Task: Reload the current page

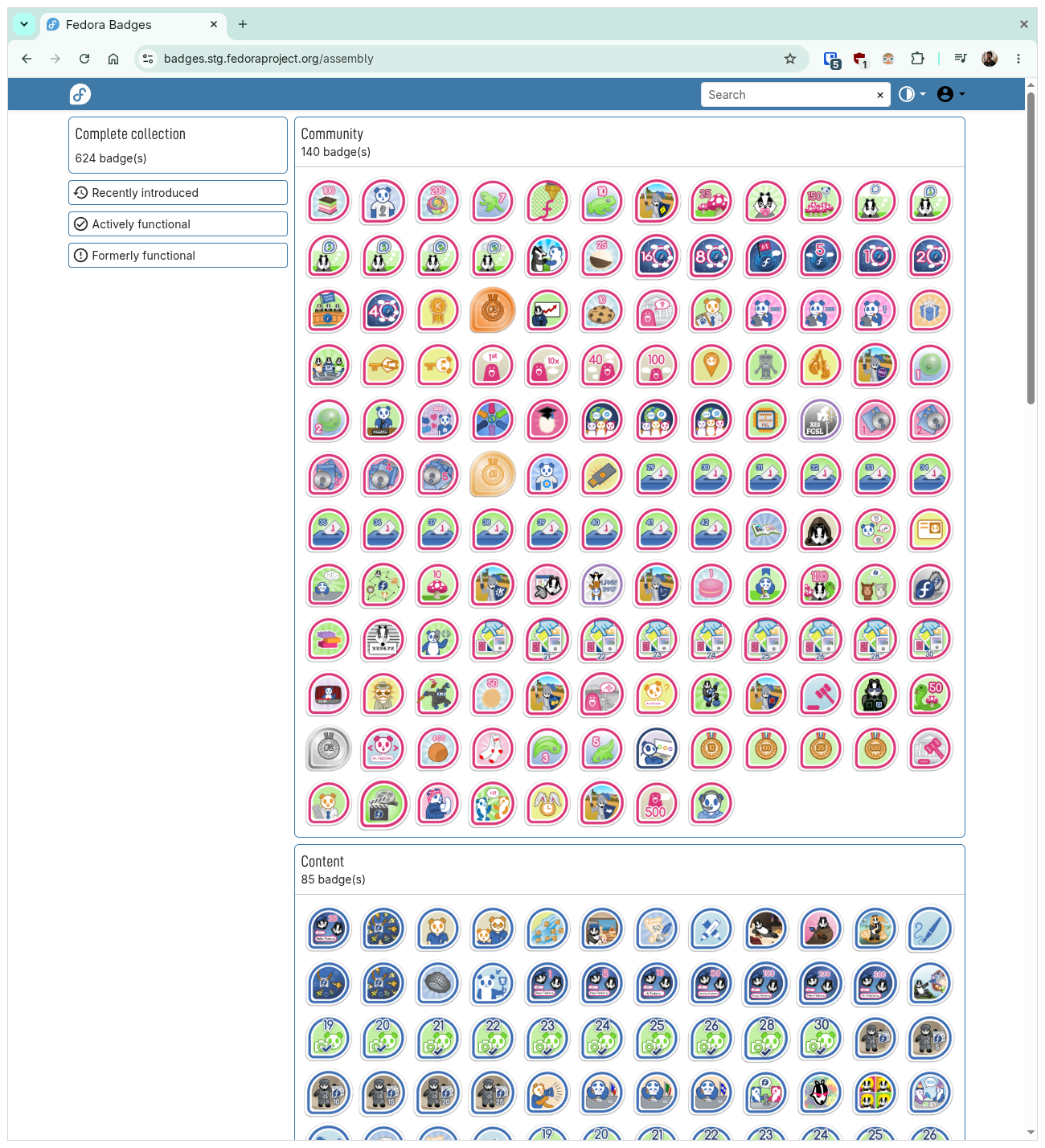Action: (x=84, y=59)
